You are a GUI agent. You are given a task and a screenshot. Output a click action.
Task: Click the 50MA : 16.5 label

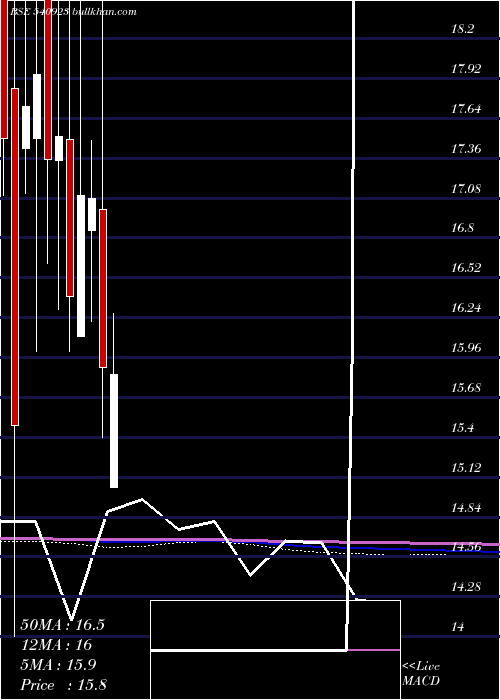[62, 625]
